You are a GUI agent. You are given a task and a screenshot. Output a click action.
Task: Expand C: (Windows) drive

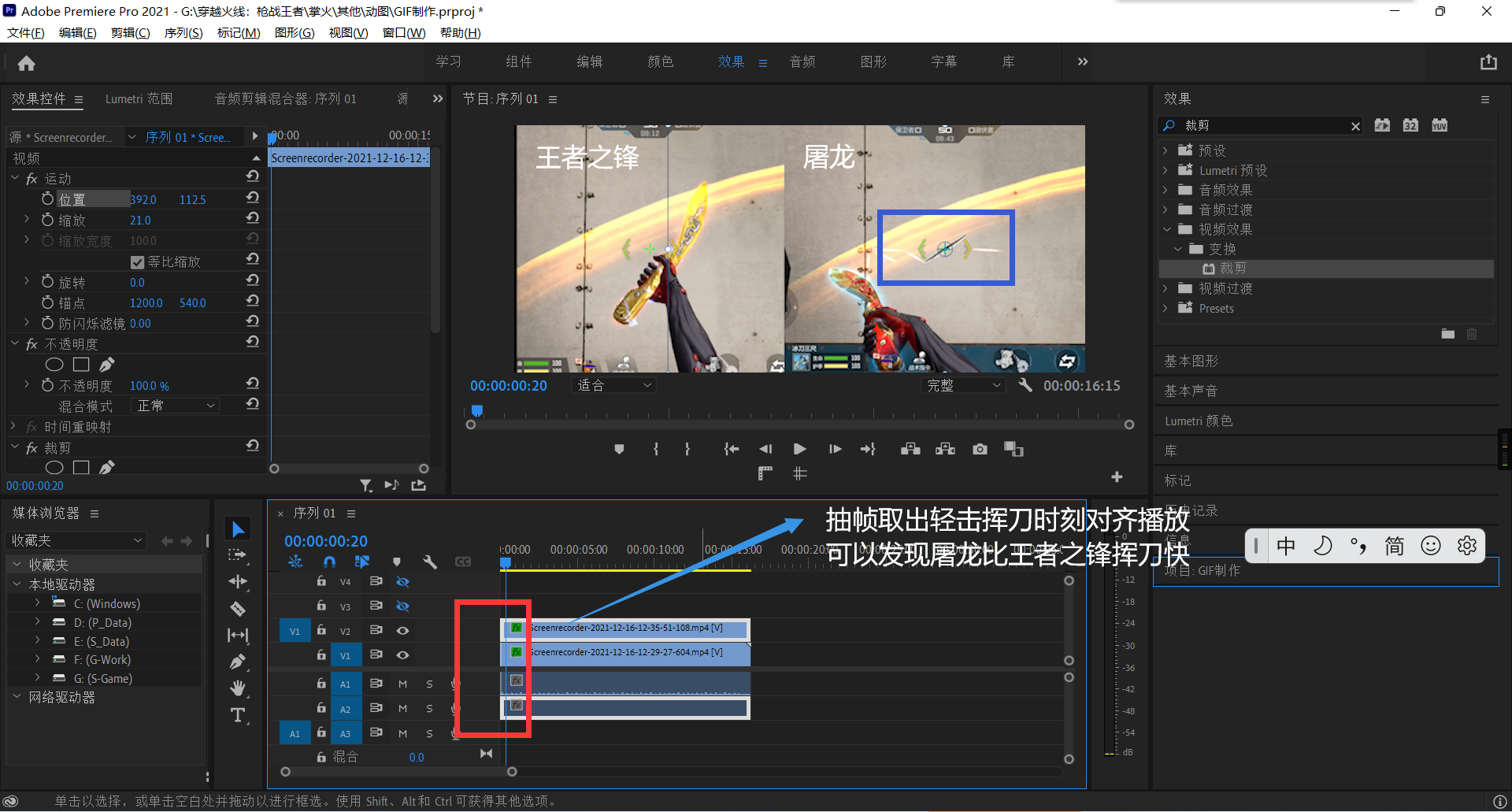click(x=37, y=603)
